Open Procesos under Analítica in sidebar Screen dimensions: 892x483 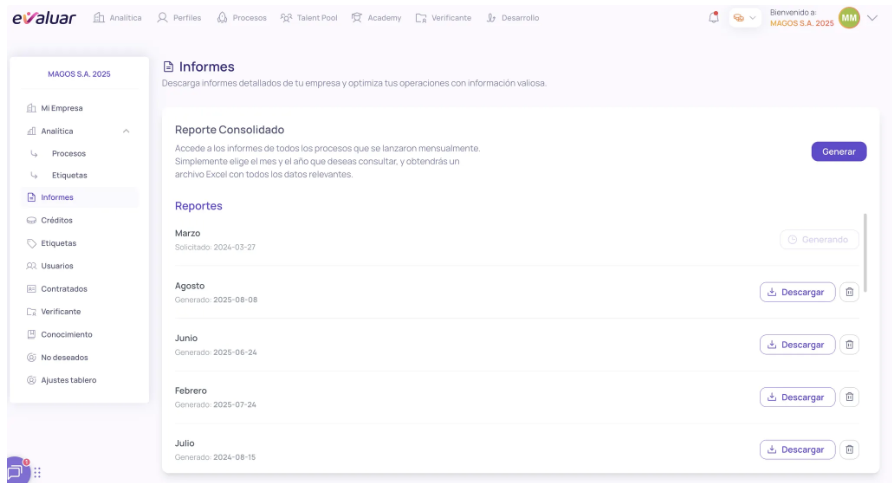click(x=68, y=153)
